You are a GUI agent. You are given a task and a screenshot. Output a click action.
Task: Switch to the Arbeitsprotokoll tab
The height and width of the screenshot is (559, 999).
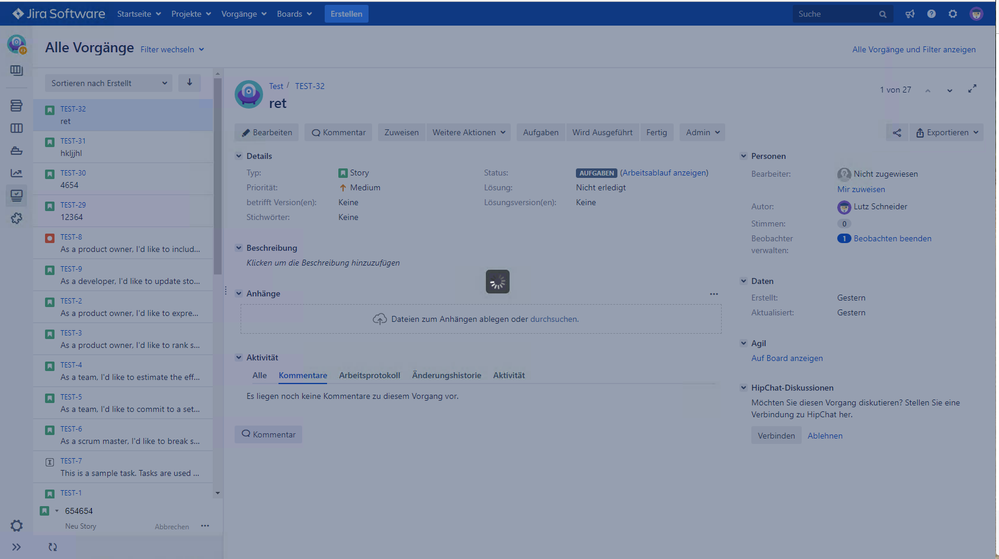(x=370, y=375)
